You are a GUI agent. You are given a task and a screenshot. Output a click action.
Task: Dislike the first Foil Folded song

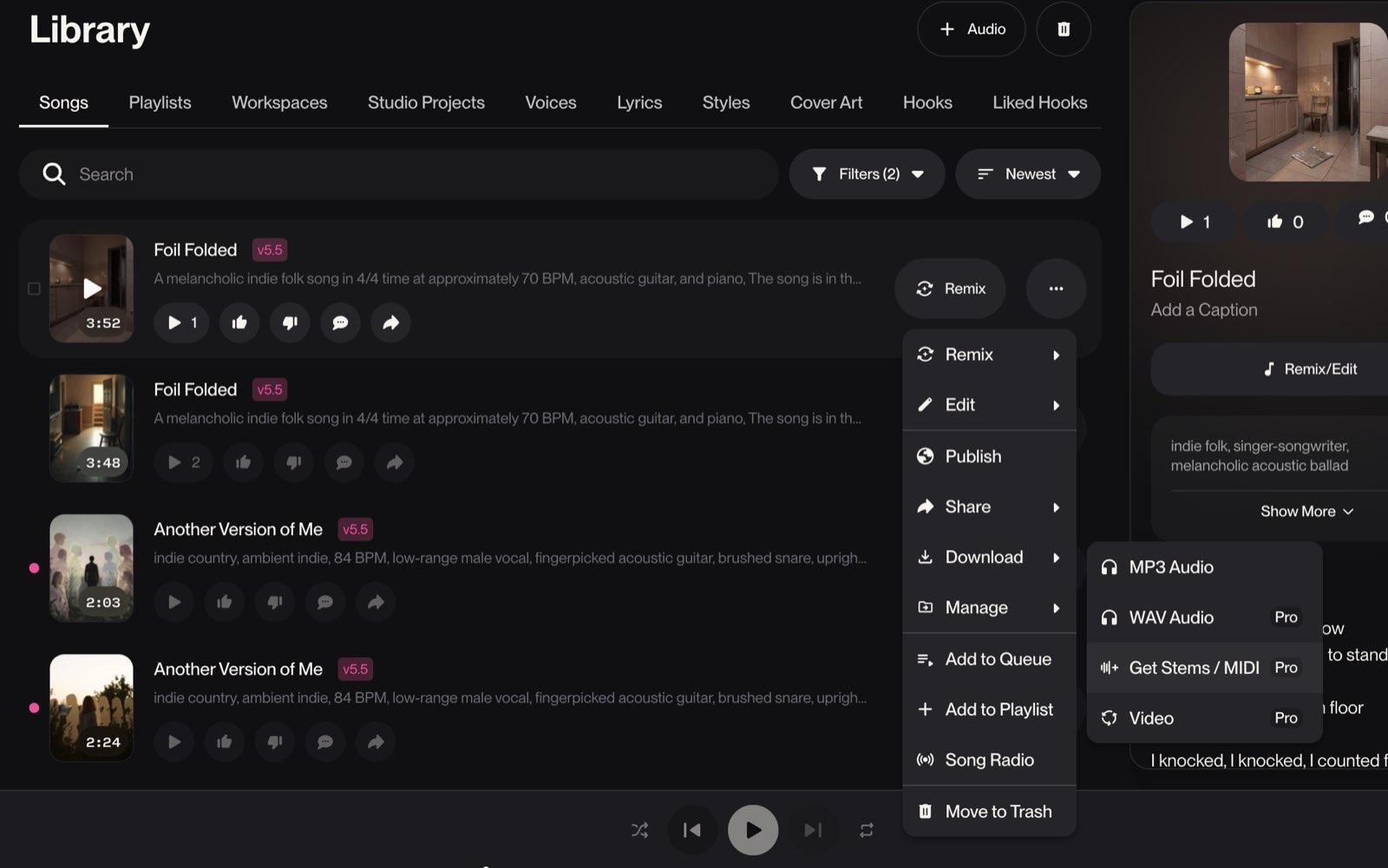[290, 323]
